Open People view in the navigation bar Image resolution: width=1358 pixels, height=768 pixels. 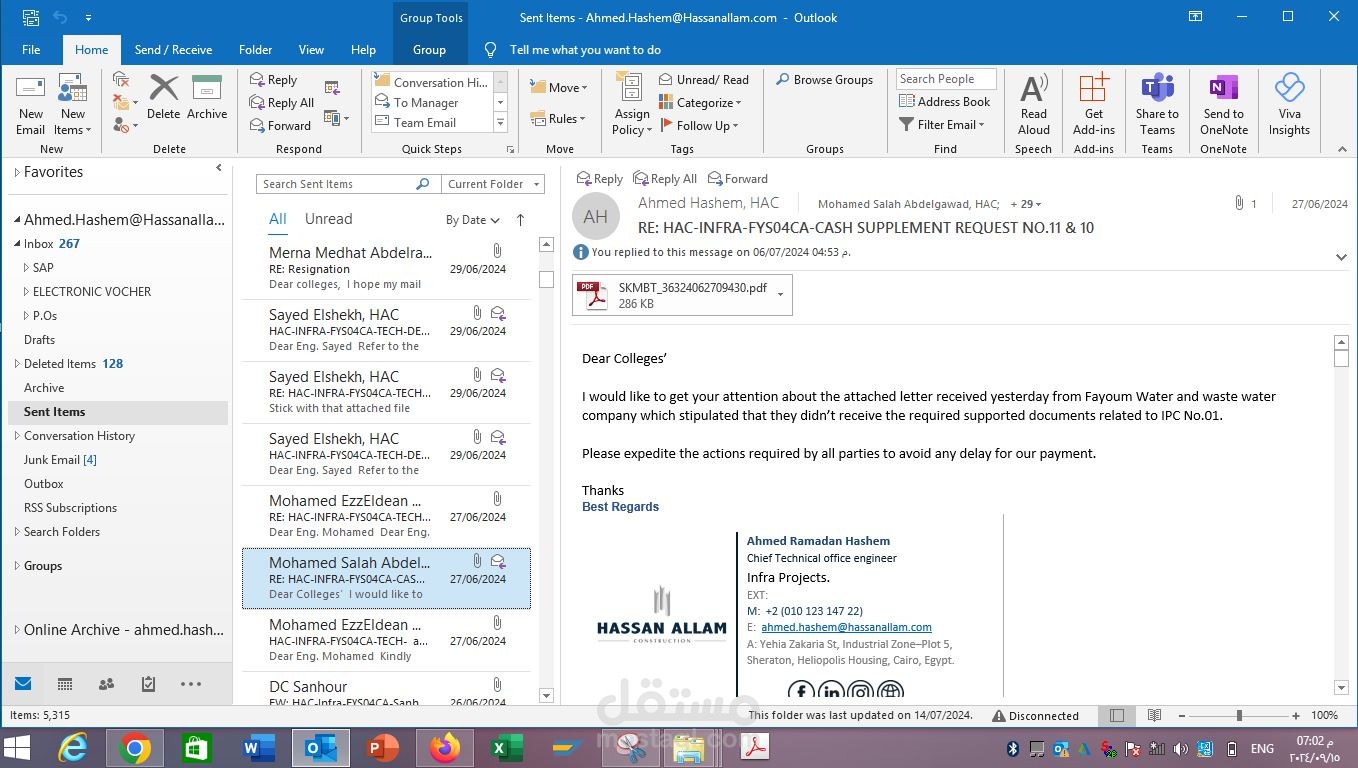106,684
